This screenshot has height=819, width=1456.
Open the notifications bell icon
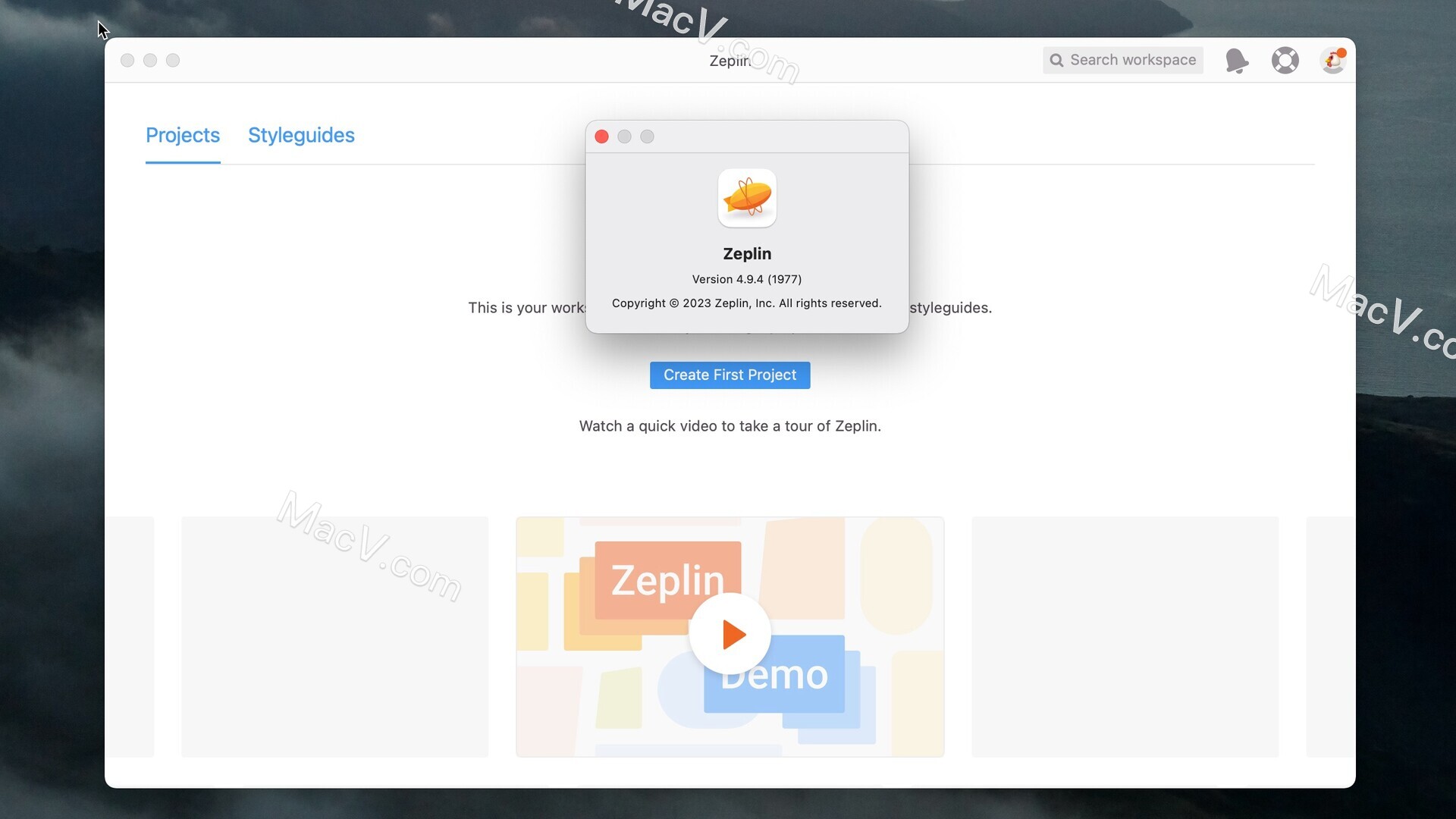1236,60
